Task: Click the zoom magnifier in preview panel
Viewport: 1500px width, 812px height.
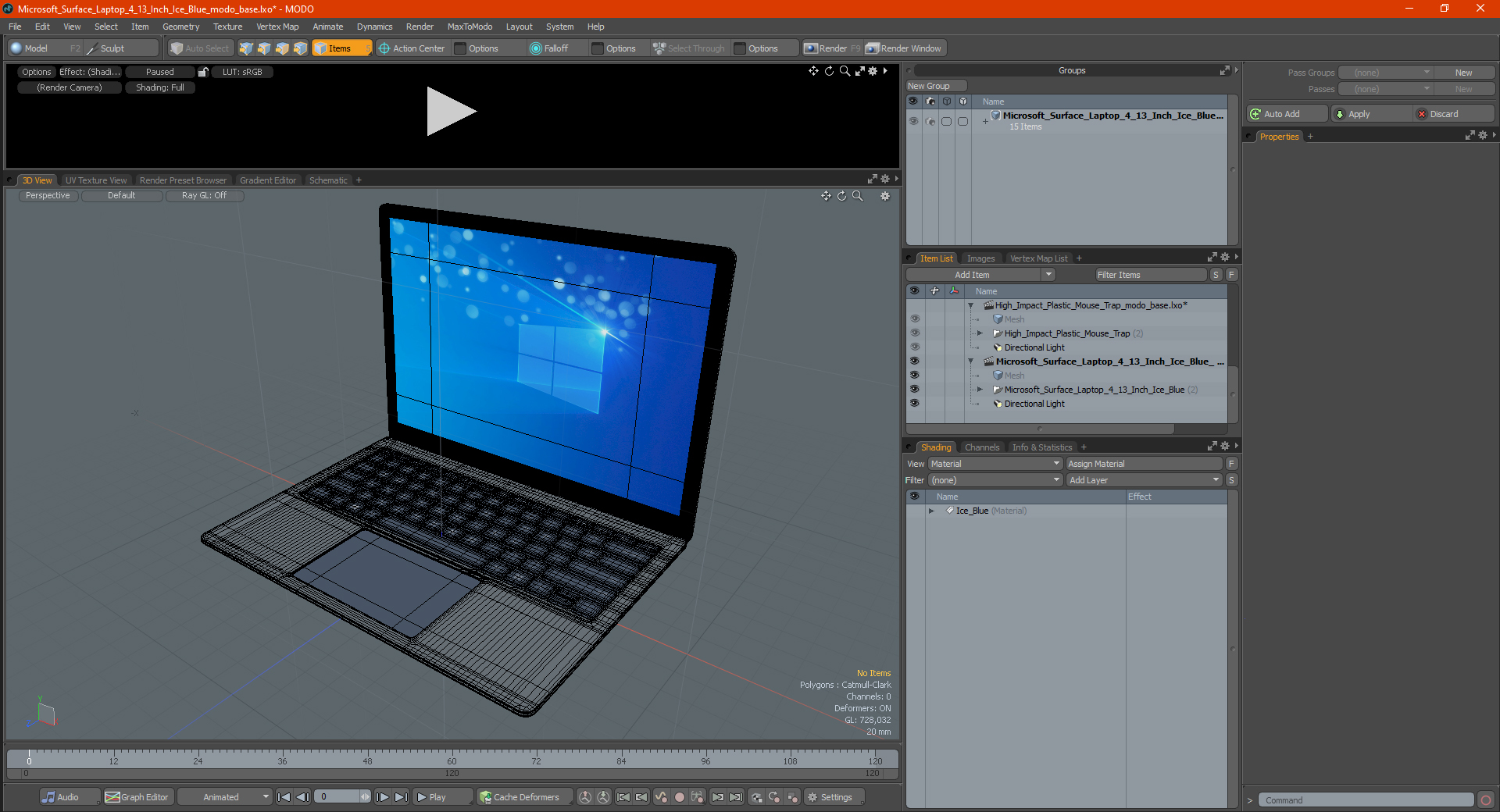Action: click(x=845, y=71)
